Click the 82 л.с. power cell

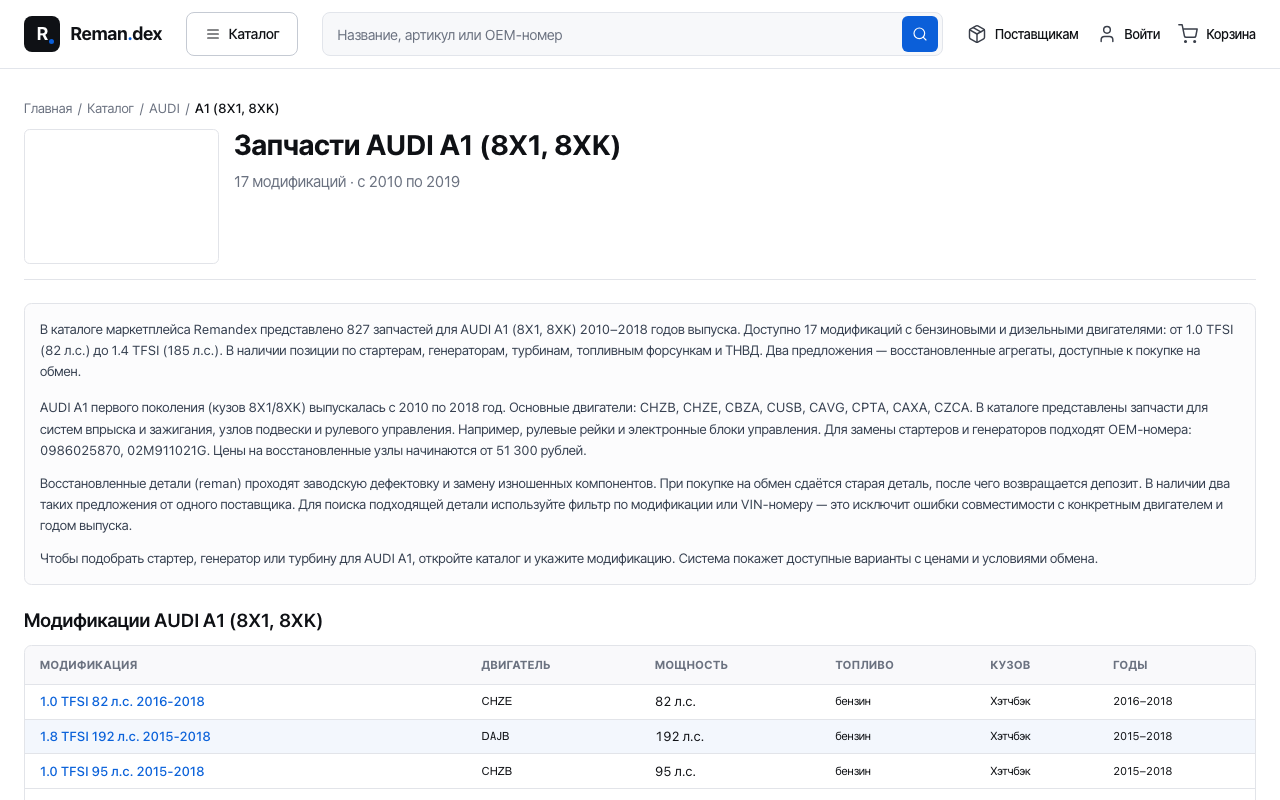pos(675,701)
